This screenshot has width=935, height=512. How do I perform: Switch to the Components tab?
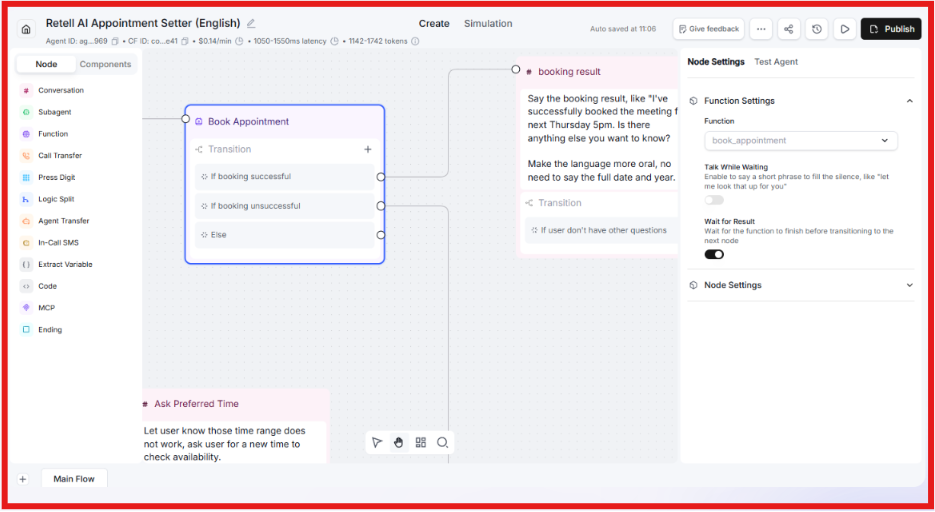tap(105, 64)
